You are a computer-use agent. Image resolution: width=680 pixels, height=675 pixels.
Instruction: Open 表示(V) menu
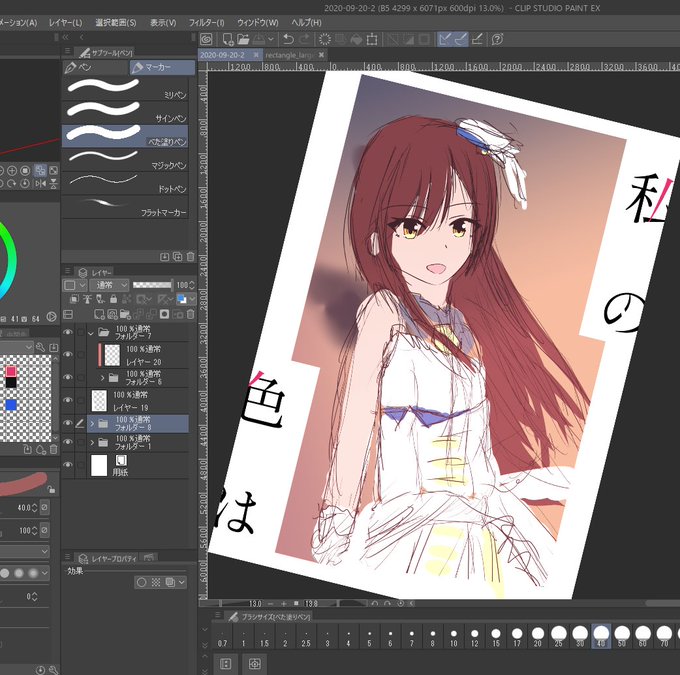(x=163, y=23)
